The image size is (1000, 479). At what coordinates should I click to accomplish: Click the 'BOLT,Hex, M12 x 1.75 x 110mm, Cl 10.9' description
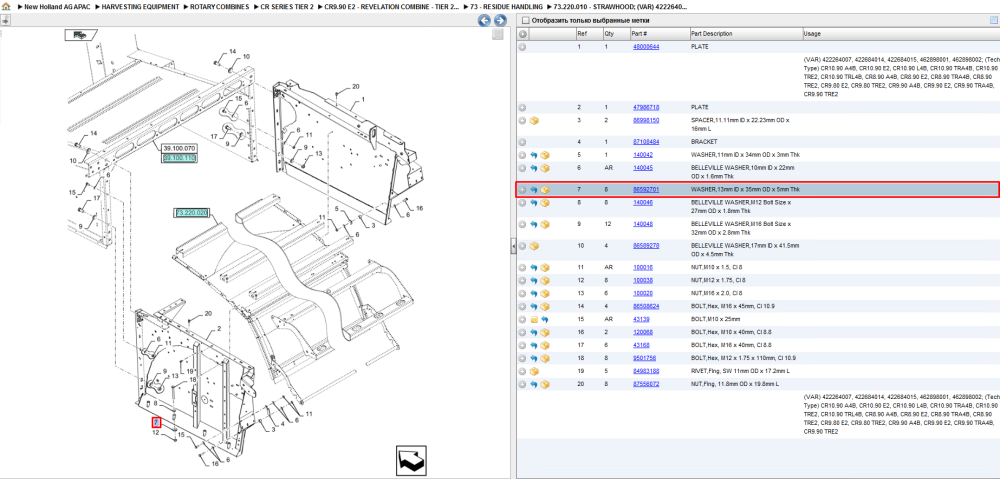[x=743, y=358]
